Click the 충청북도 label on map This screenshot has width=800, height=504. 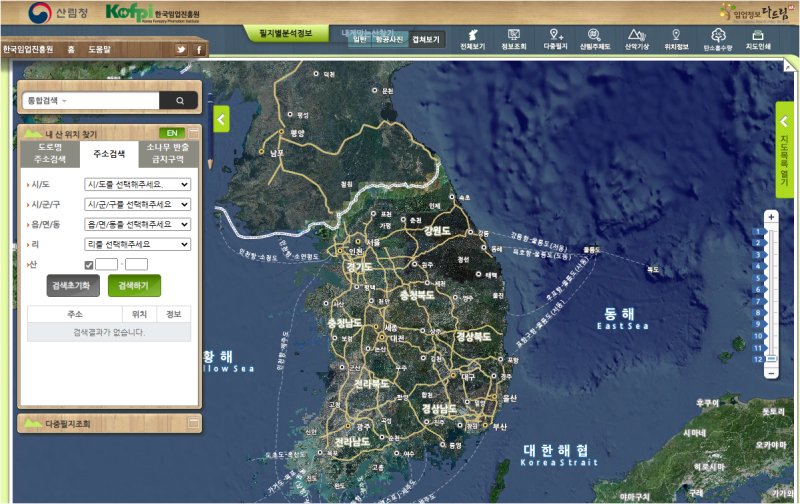[417, 295]
